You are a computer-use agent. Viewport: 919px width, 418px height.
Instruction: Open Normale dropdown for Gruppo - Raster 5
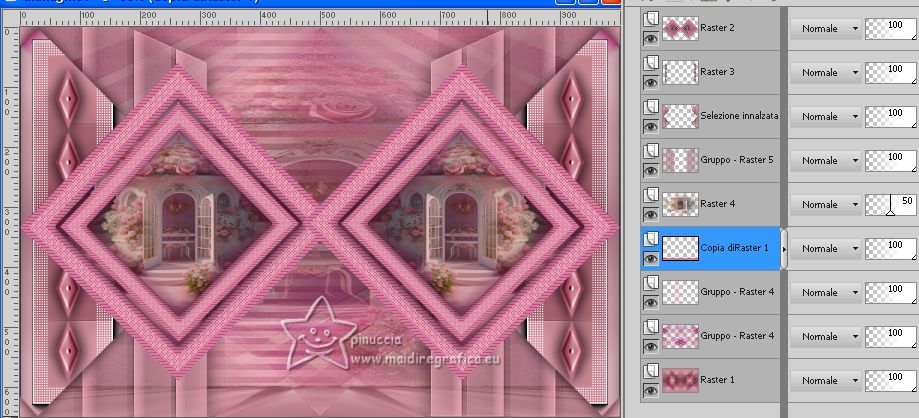(x=825, y=160)
